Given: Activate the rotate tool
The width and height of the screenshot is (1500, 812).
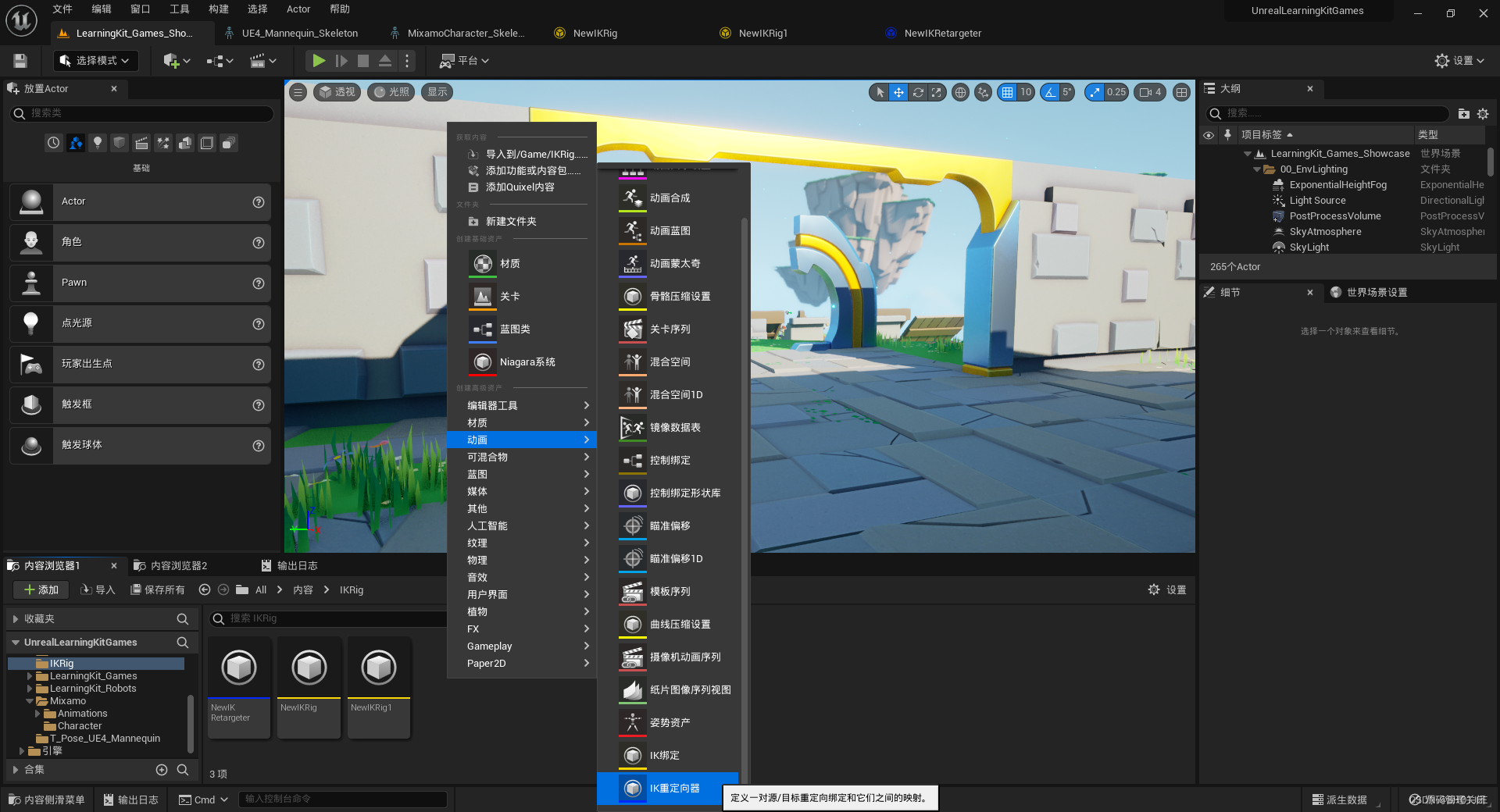Looking at the screenshot, I should point(918,92).
